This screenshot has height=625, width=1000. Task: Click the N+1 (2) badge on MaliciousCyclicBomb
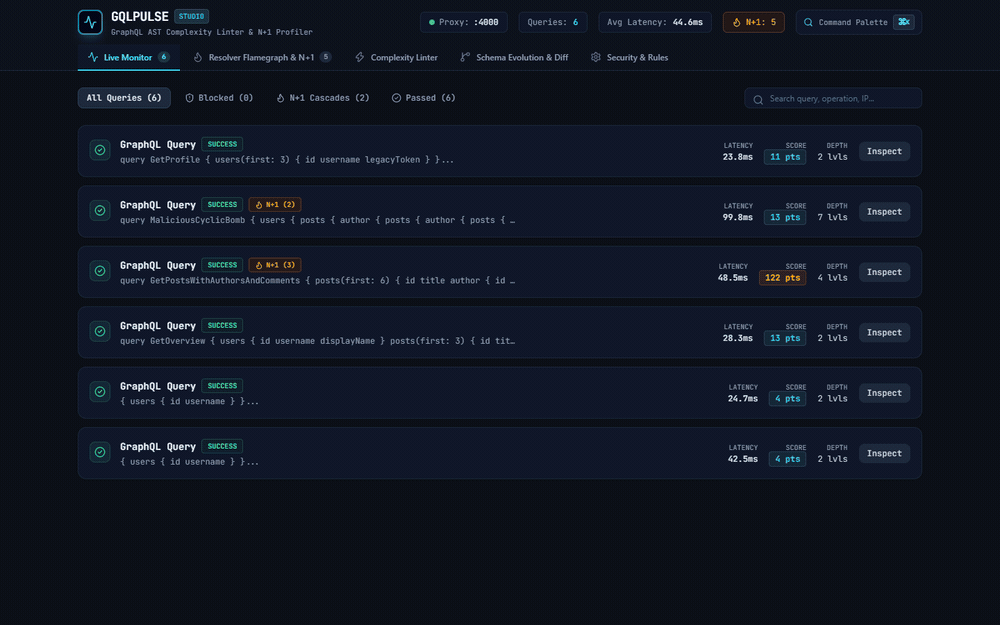(275, 205)
